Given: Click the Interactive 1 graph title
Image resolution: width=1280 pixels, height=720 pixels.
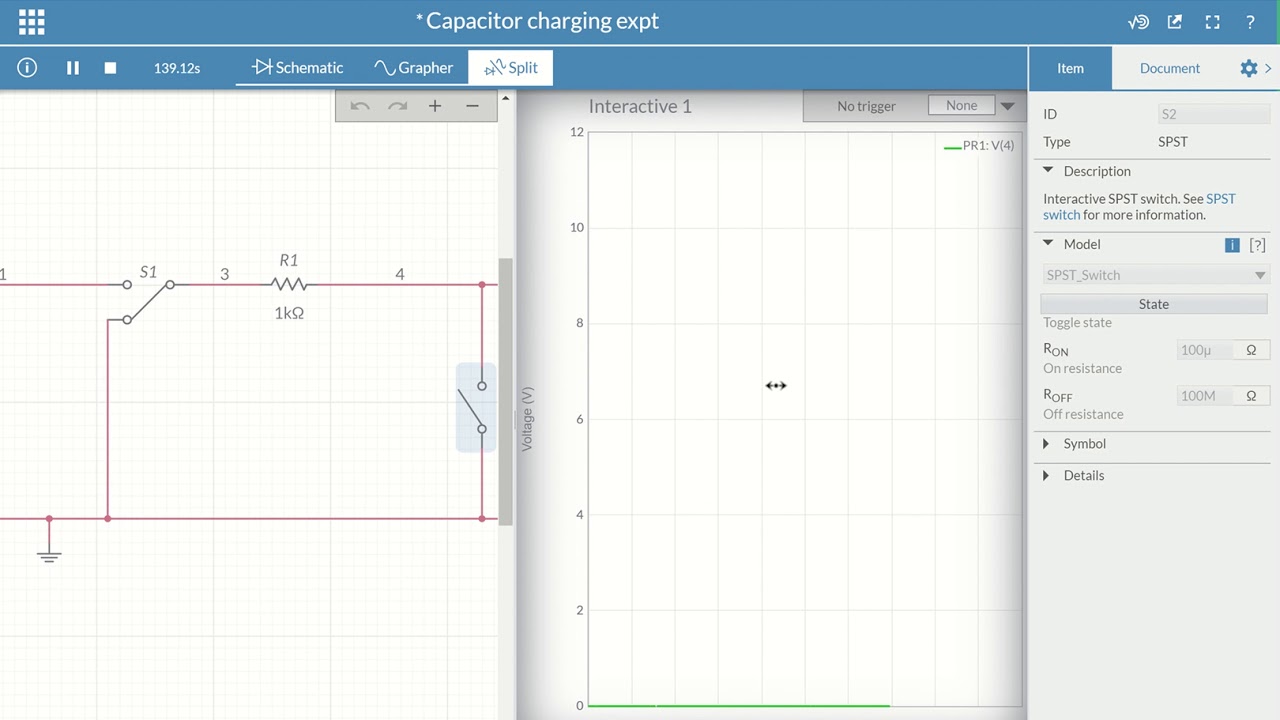Looking at the screenshot, I should tap(640, 106).
